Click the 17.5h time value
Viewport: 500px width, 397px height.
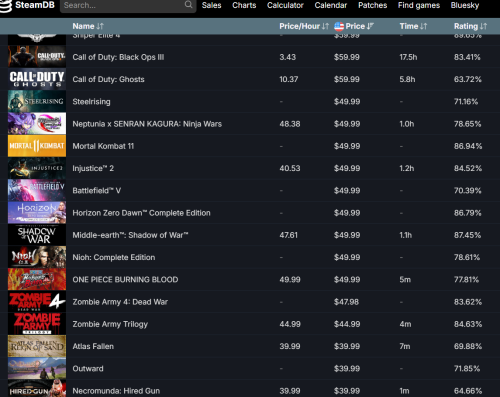click(408, 57)
